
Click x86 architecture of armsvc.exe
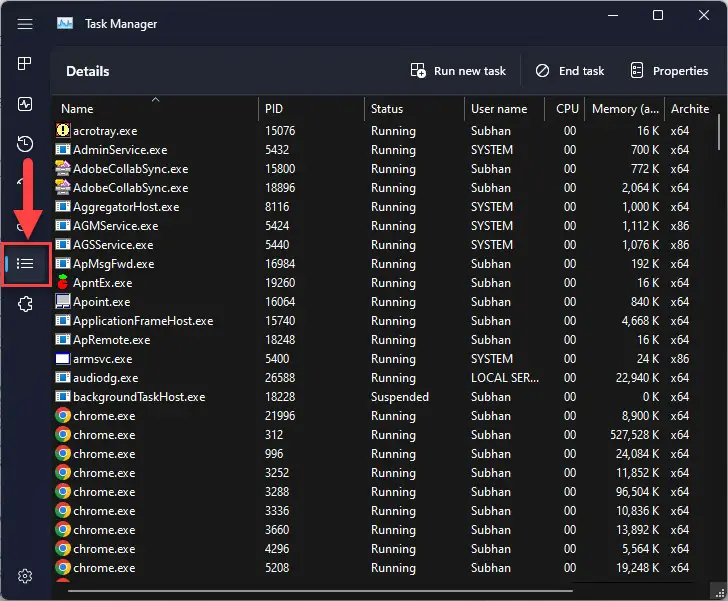(680, 359)
